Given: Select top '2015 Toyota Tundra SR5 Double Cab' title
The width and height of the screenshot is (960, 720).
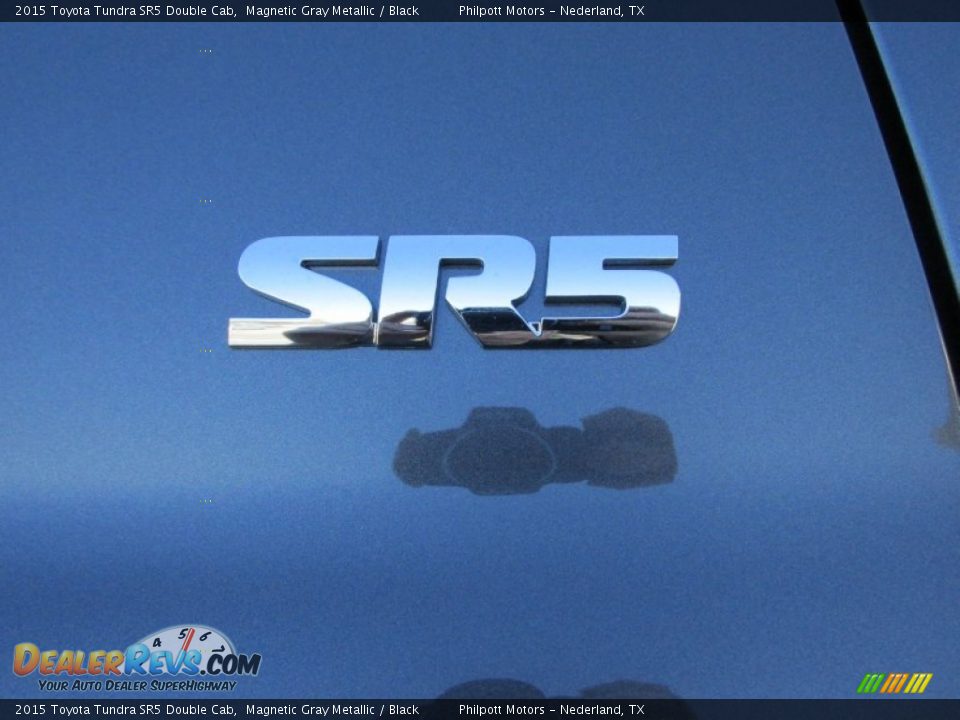Looking at the screenshot, I should pos(125,11).
